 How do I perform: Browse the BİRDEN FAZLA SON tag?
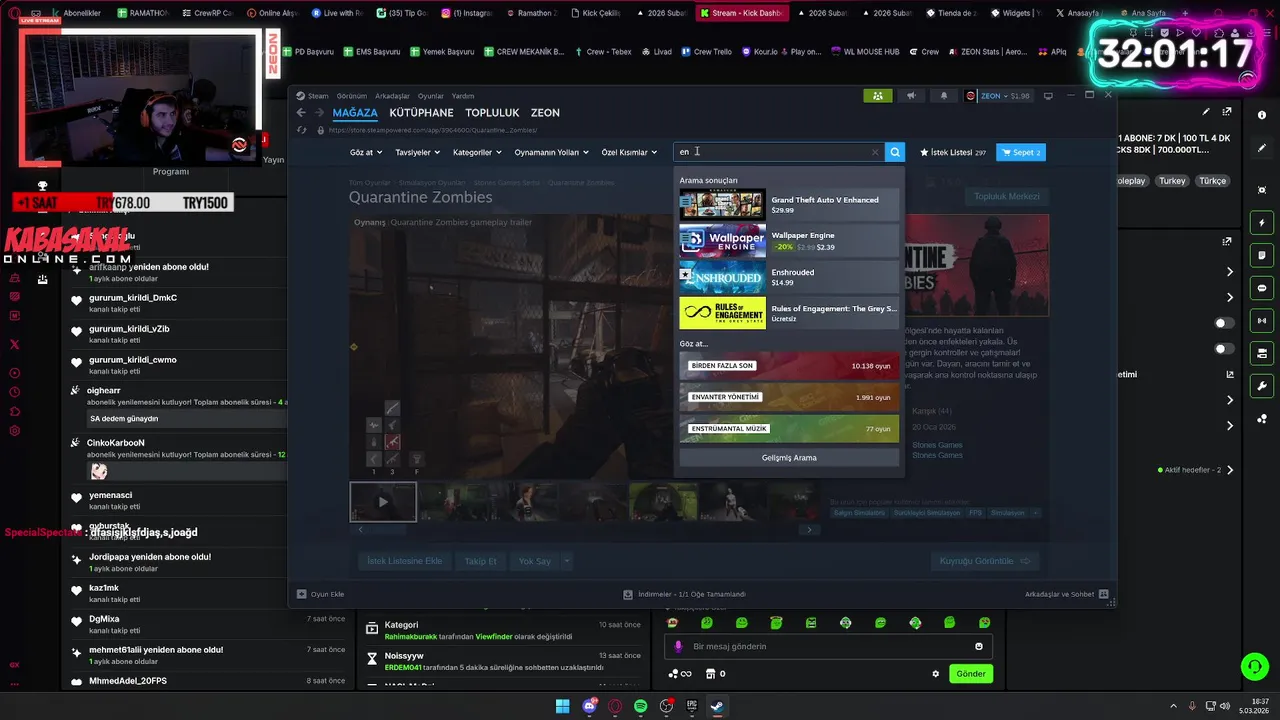[789, 366]
